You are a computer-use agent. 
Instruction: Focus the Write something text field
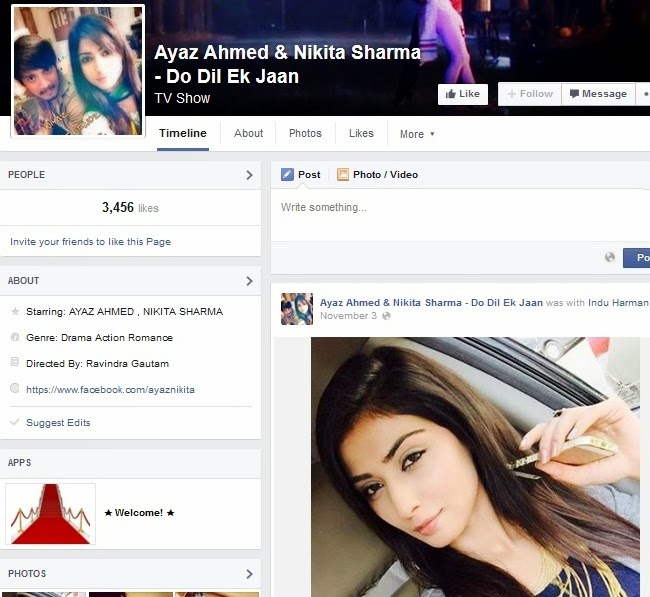(460, 215)
